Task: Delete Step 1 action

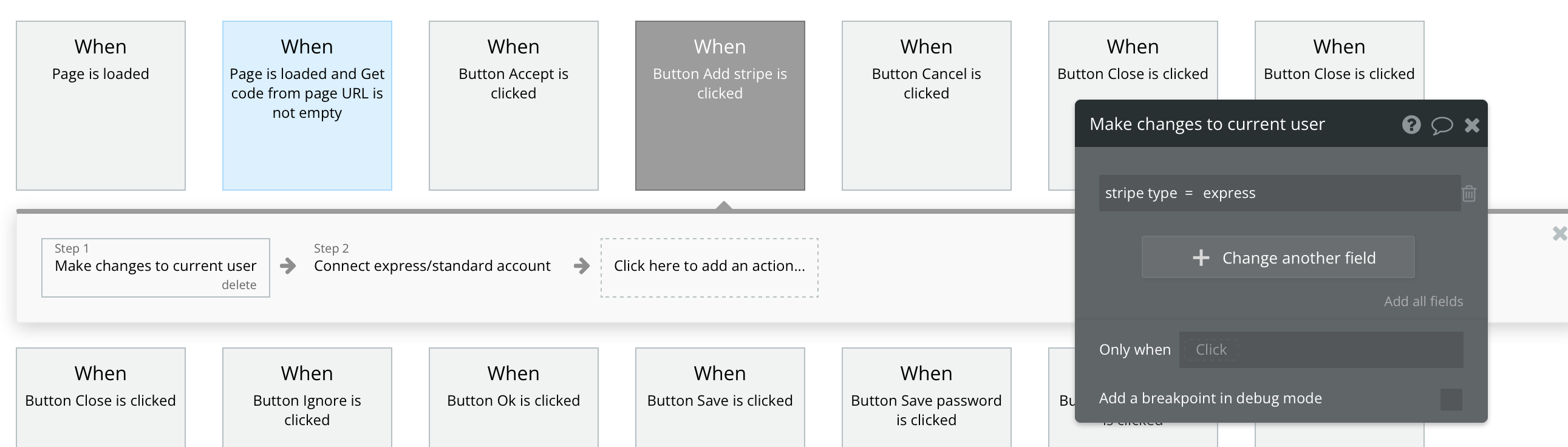Action: point(239,285)
